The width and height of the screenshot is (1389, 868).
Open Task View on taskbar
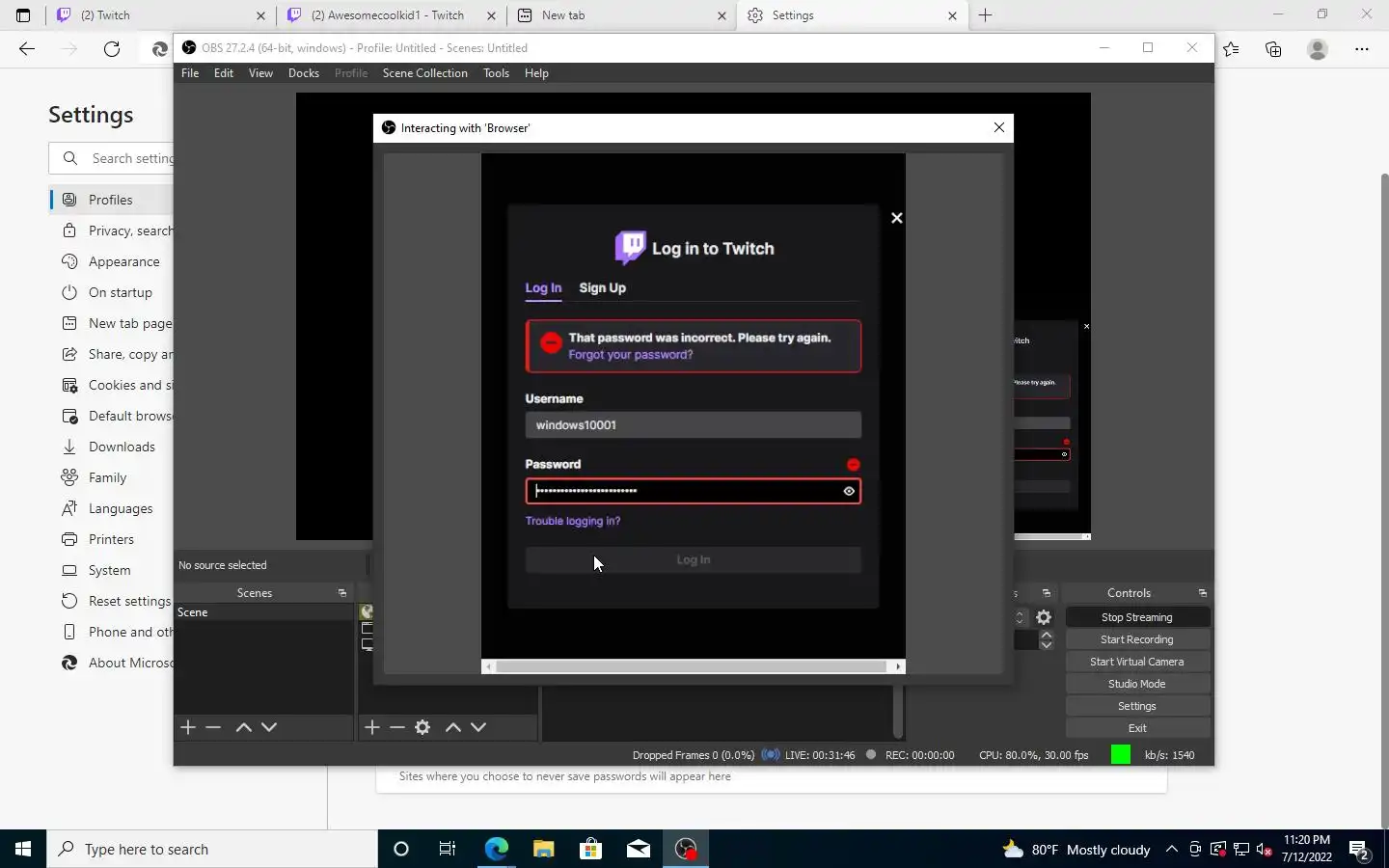point(448,849)
